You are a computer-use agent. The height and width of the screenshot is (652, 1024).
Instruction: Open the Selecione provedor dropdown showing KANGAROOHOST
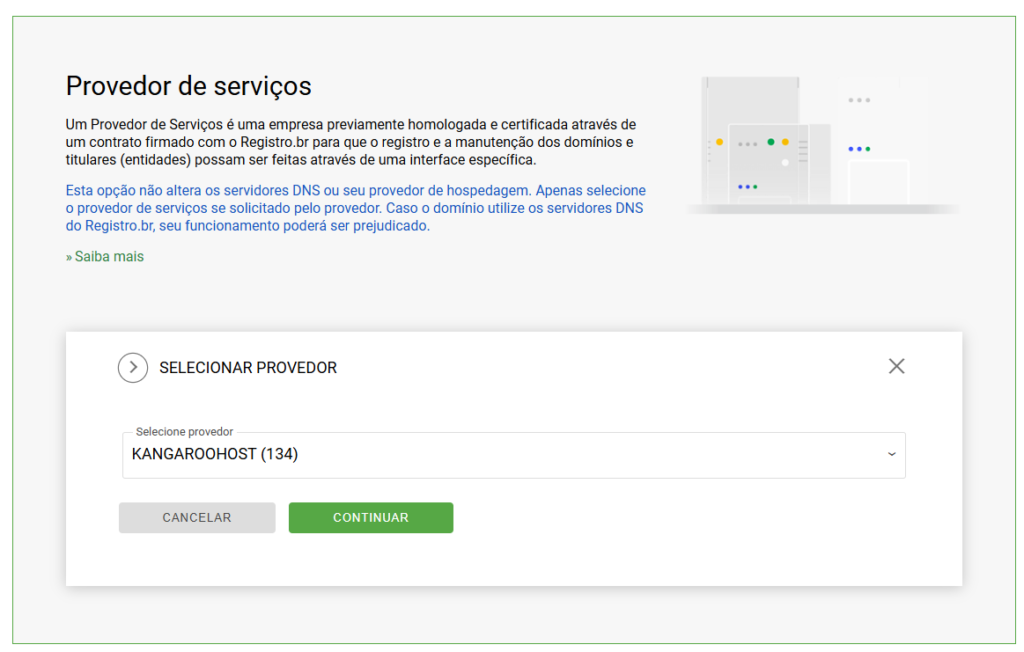(x=513, y=455)
